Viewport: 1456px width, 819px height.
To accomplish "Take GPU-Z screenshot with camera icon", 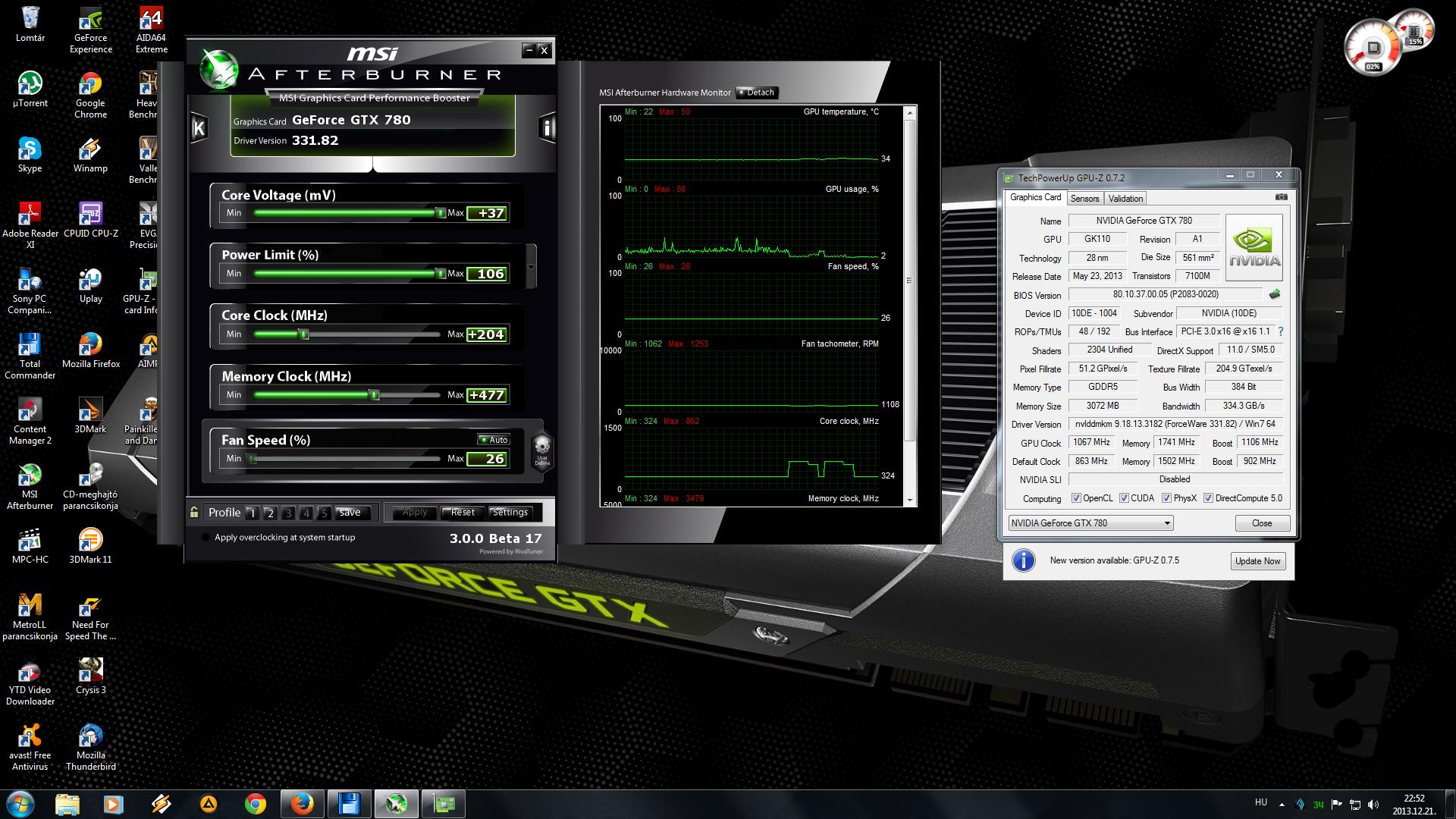I will pyautogui.click(x=1281, y=197).
